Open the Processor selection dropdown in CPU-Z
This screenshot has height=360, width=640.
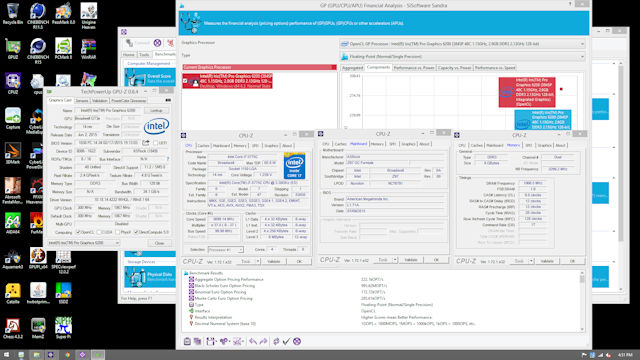point(226,249)
